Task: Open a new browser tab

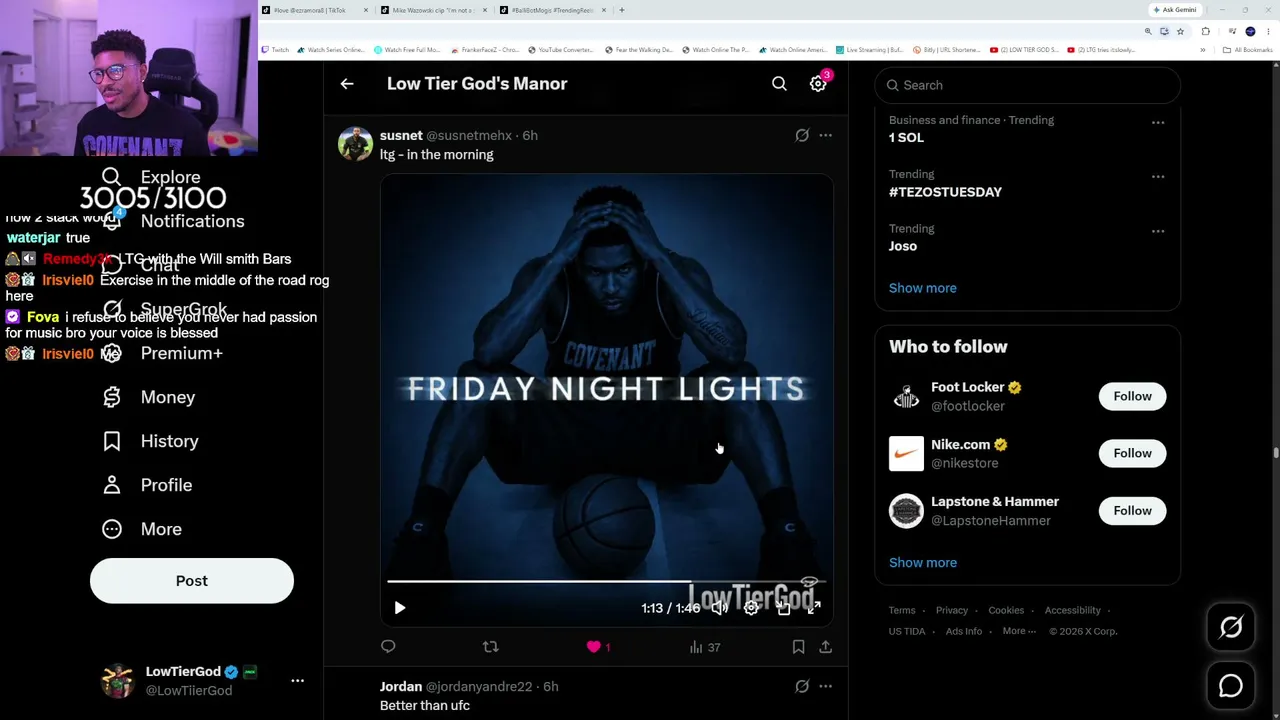Action: click(x=622, y=10)
